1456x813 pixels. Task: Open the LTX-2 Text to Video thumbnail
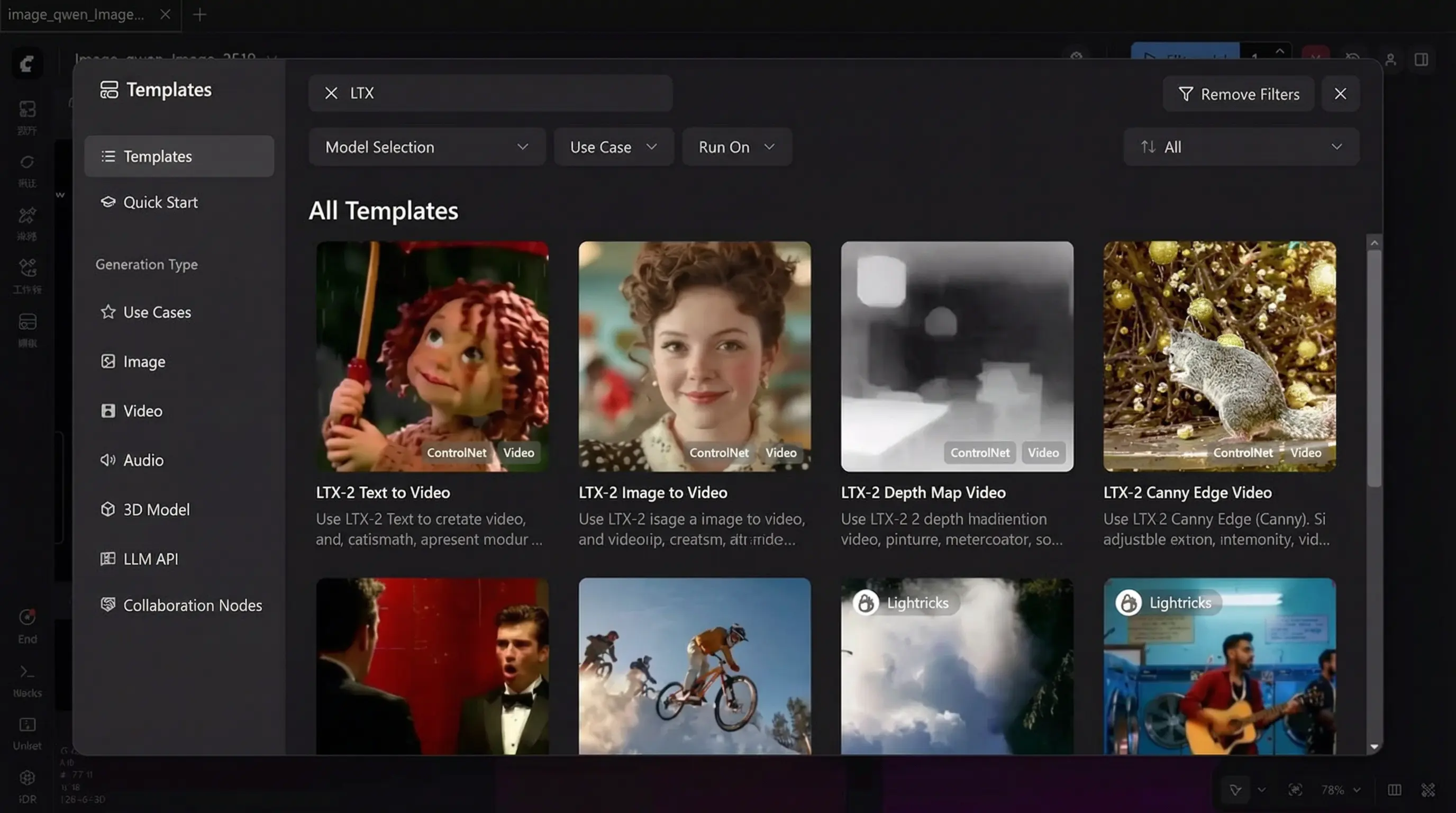click(432, 356)
